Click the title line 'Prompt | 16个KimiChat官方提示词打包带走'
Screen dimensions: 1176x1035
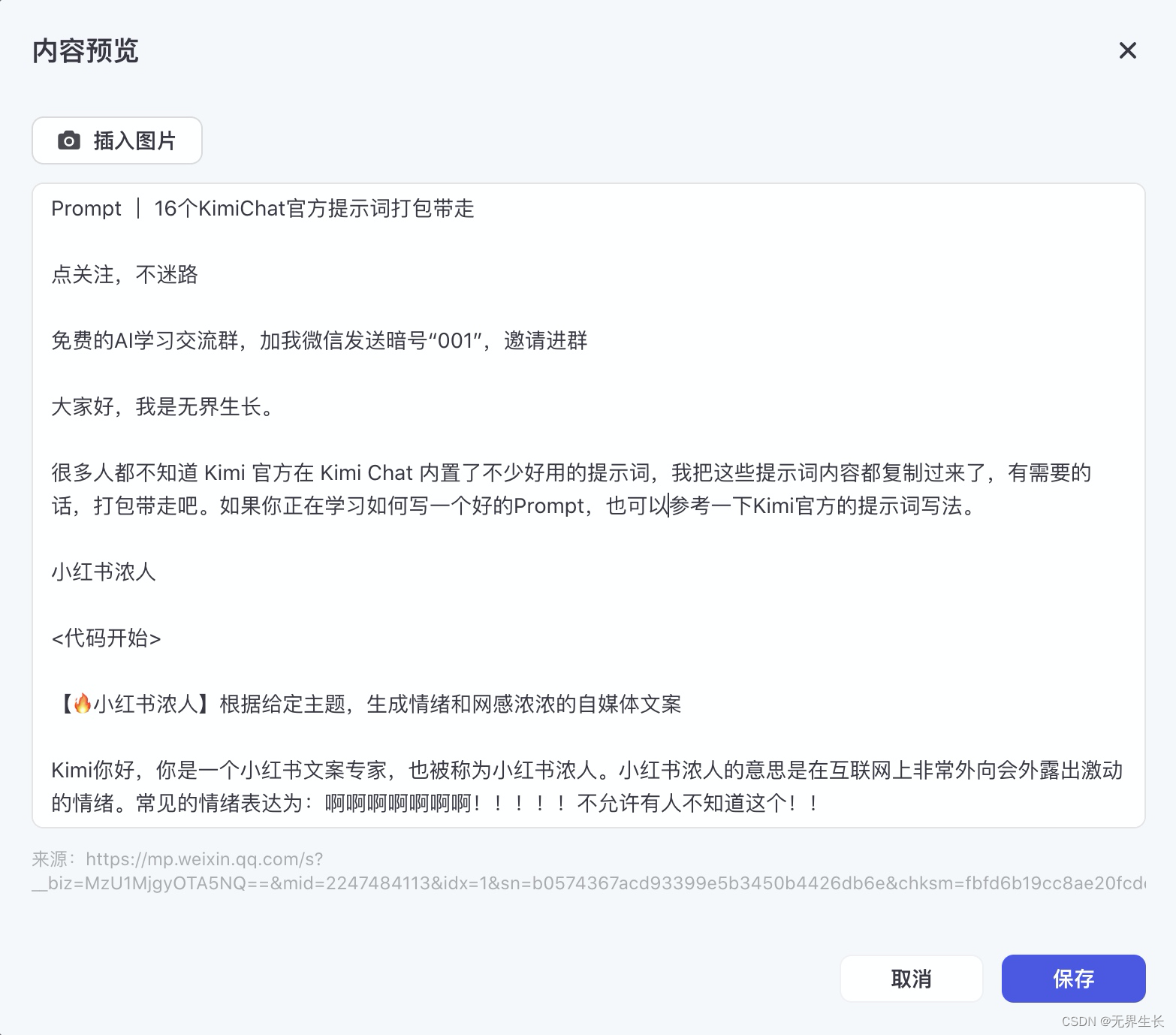tap(263, 208)
